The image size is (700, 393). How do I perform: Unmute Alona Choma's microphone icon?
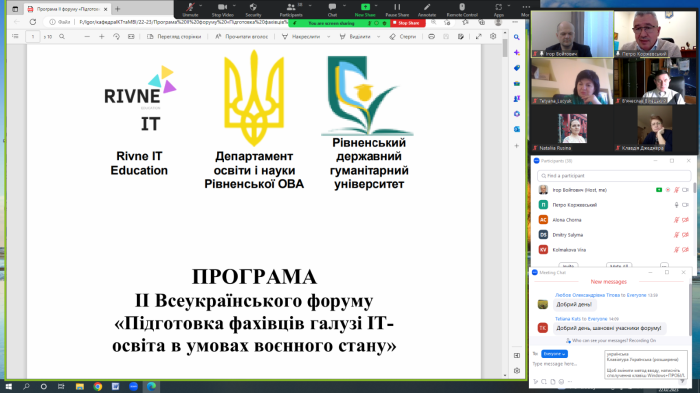pos(677,220)
